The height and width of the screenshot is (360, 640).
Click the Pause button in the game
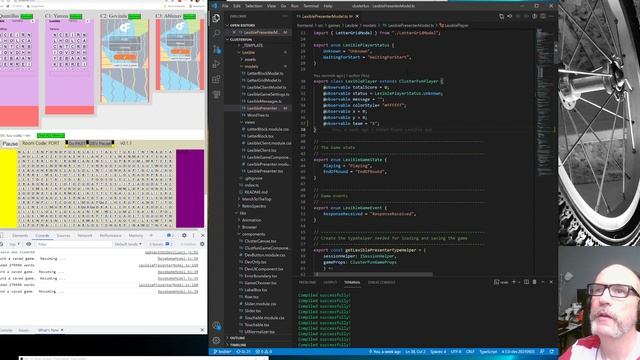pyautogui.click(x=10, y=144)
